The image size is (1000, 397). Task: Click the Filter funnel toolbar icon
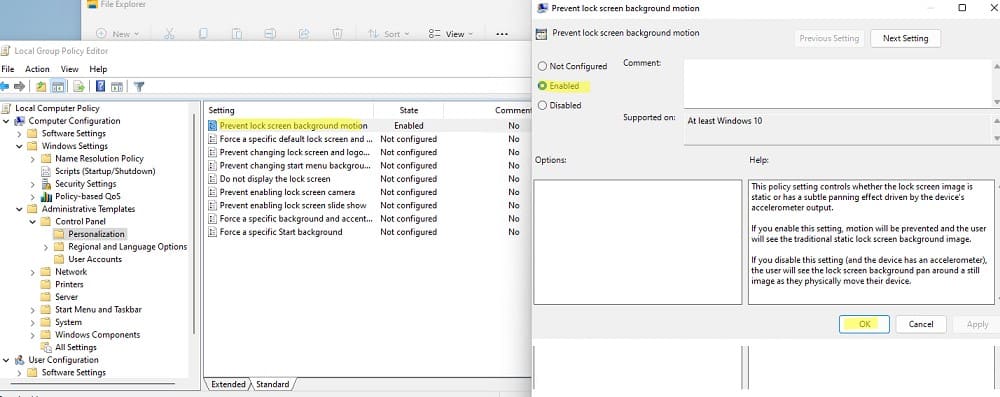click(x=138, y=86)
